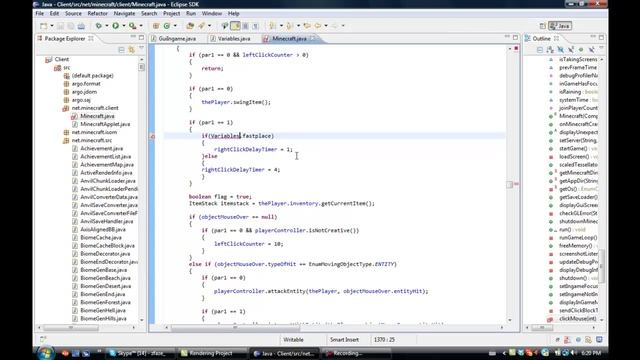Open the Navigate menu

pos(124,13)
